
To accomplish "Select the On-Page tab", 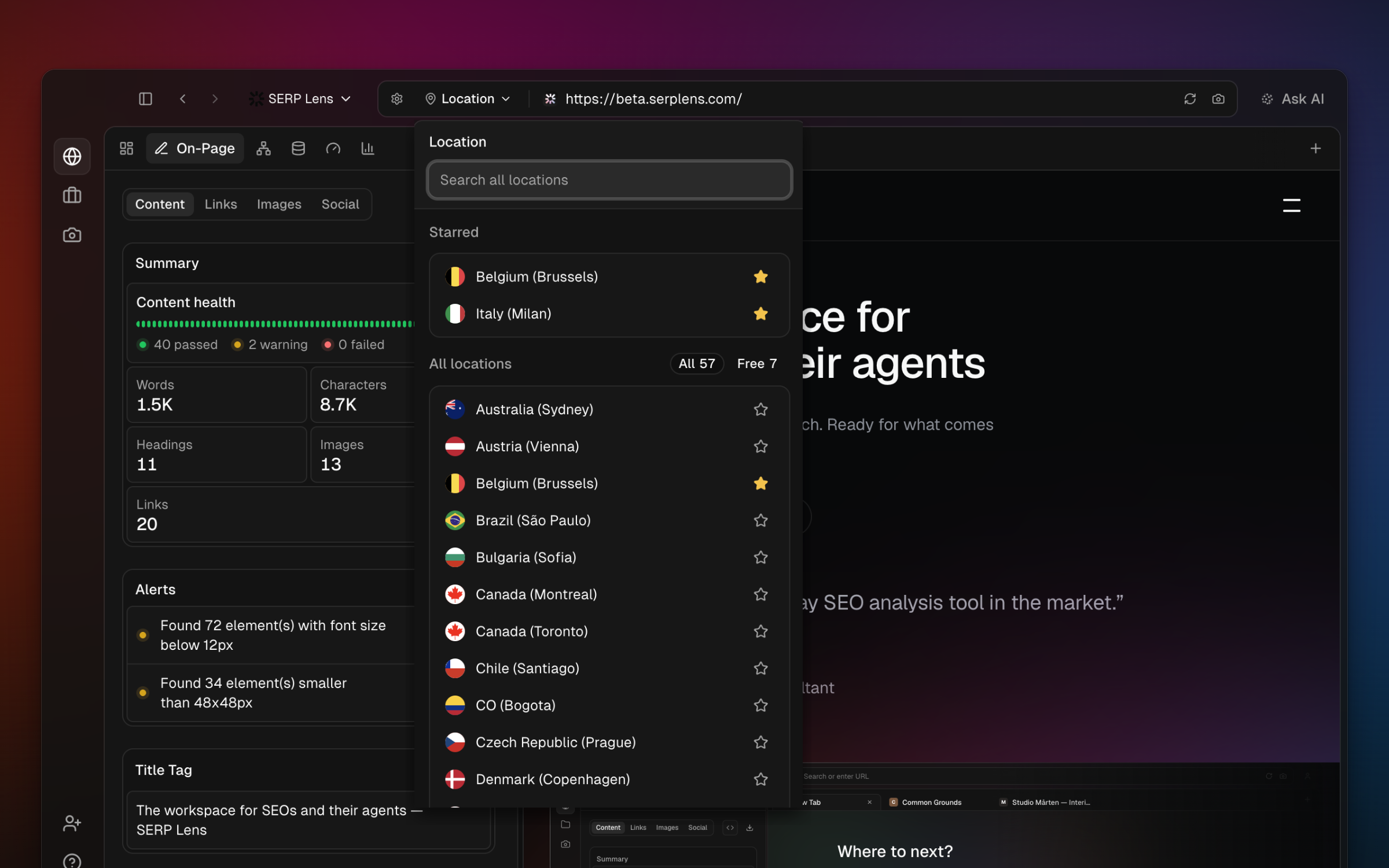I will 195,149.
